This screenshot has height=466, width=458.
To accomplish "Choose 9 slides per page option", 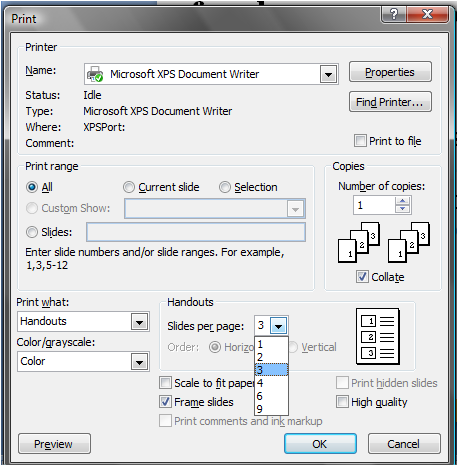I will coord(271,409).
